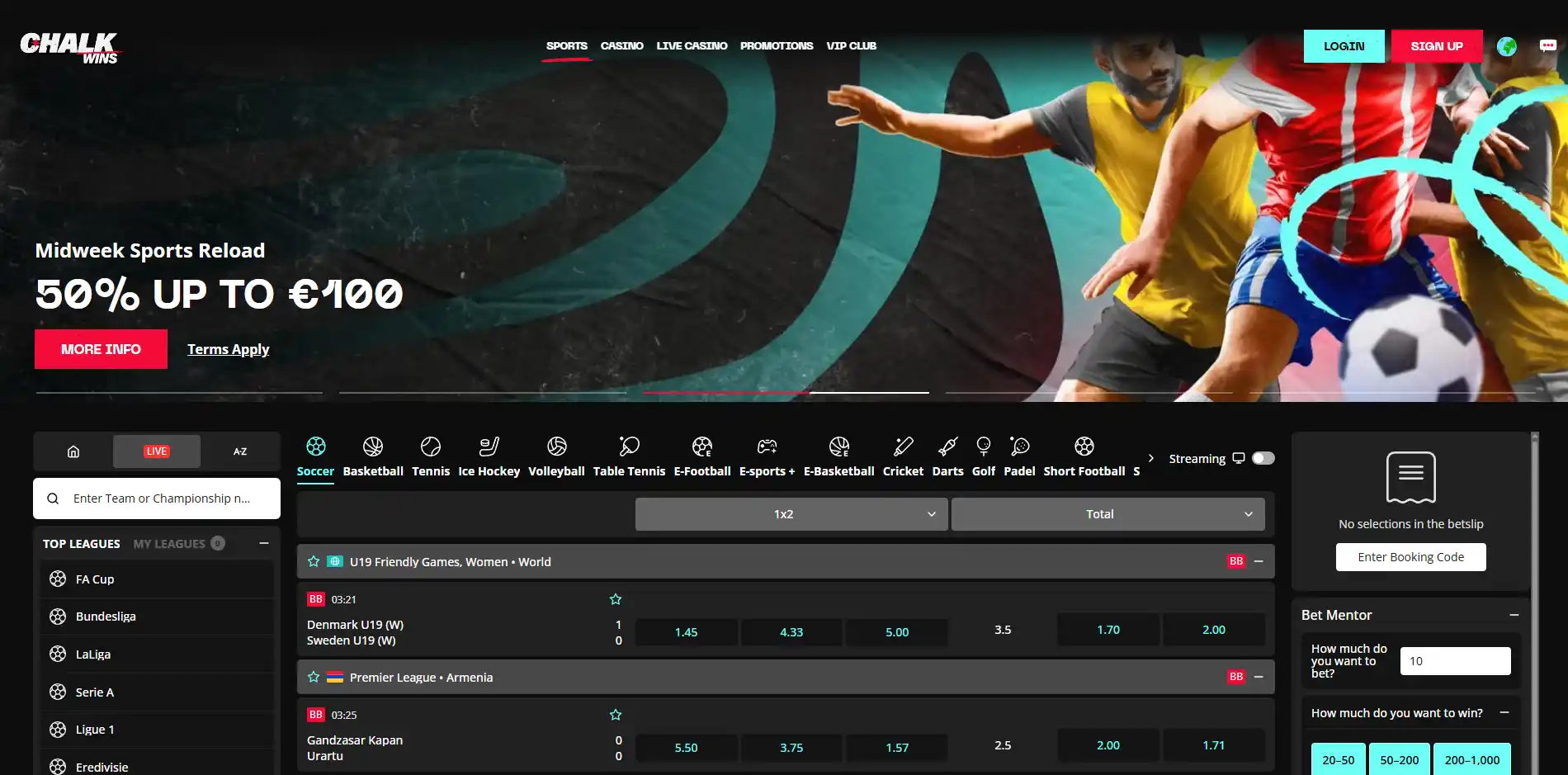Viewport: 1568px width, 775px height.
Task: Go to sportsbook home via house icon
Action: pos(73,451)
